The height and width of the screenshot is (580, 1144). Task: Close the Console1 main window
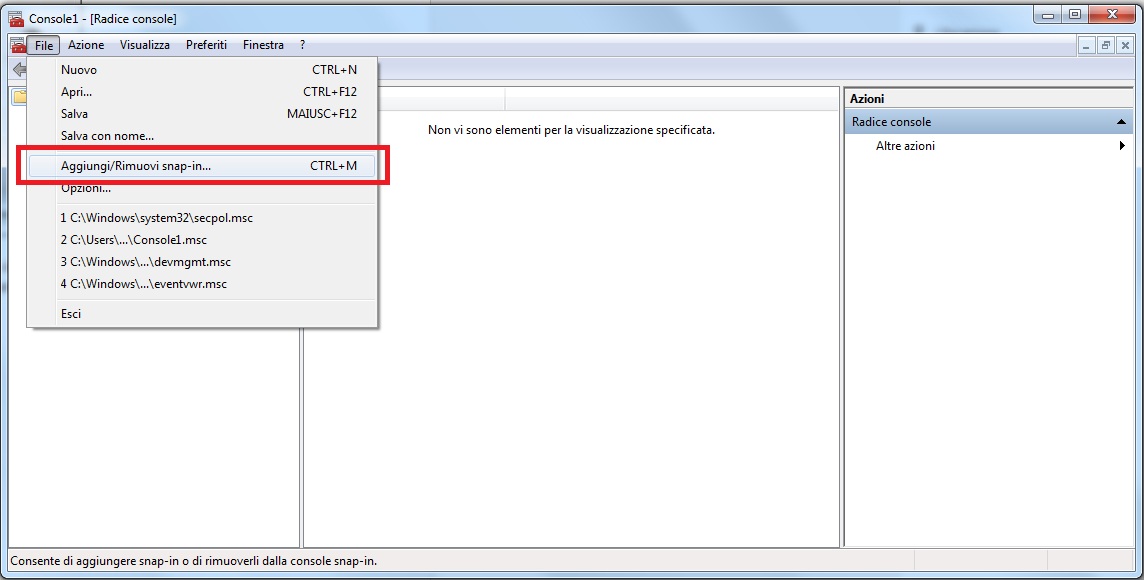click(1113, 14)
